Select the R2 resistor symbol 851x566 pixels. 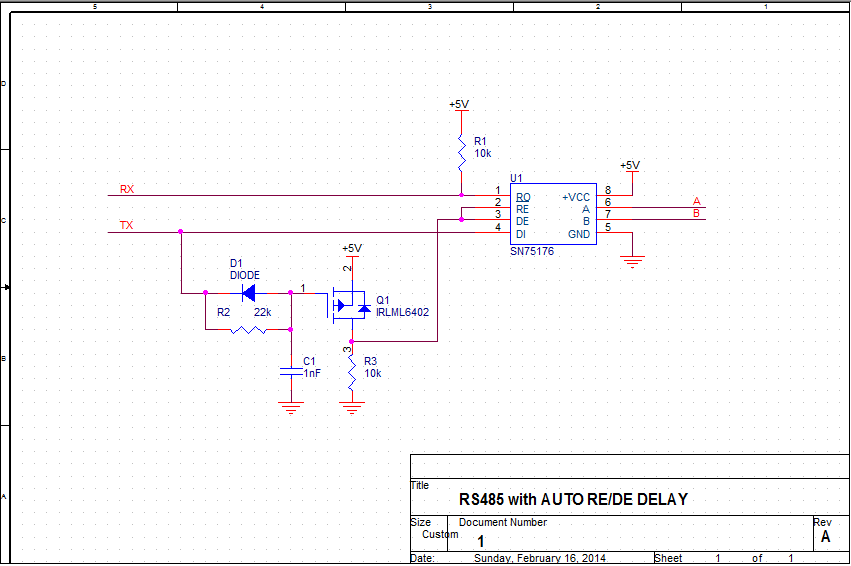[x=248, y=329]
